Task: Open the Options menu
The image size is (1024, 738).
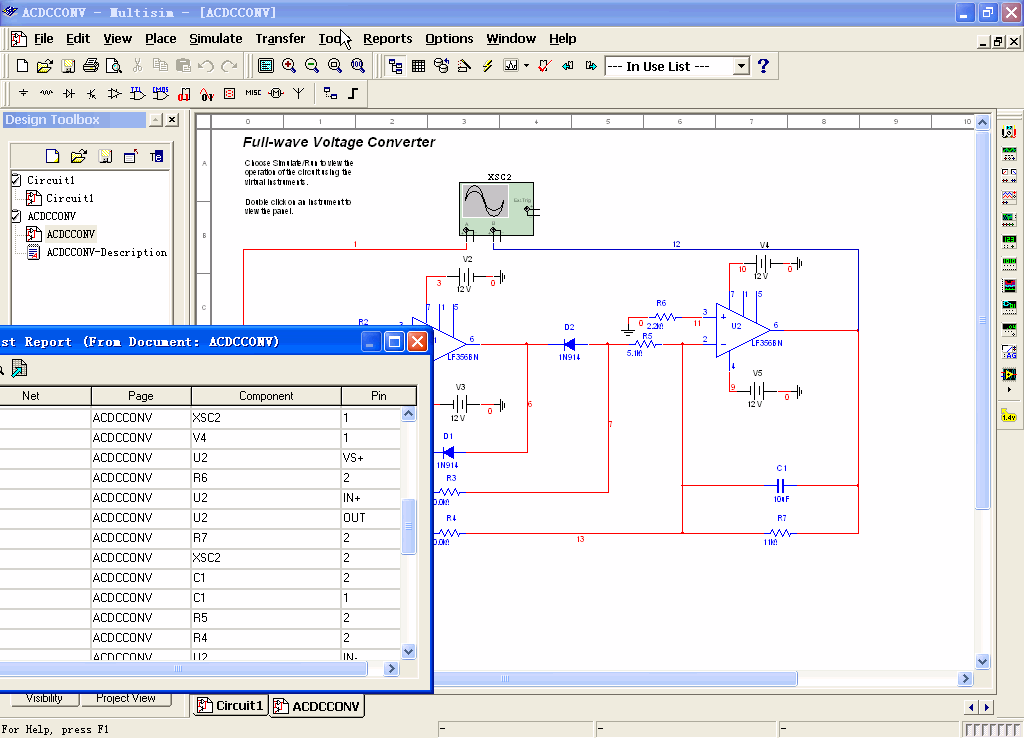Action: 449,39
